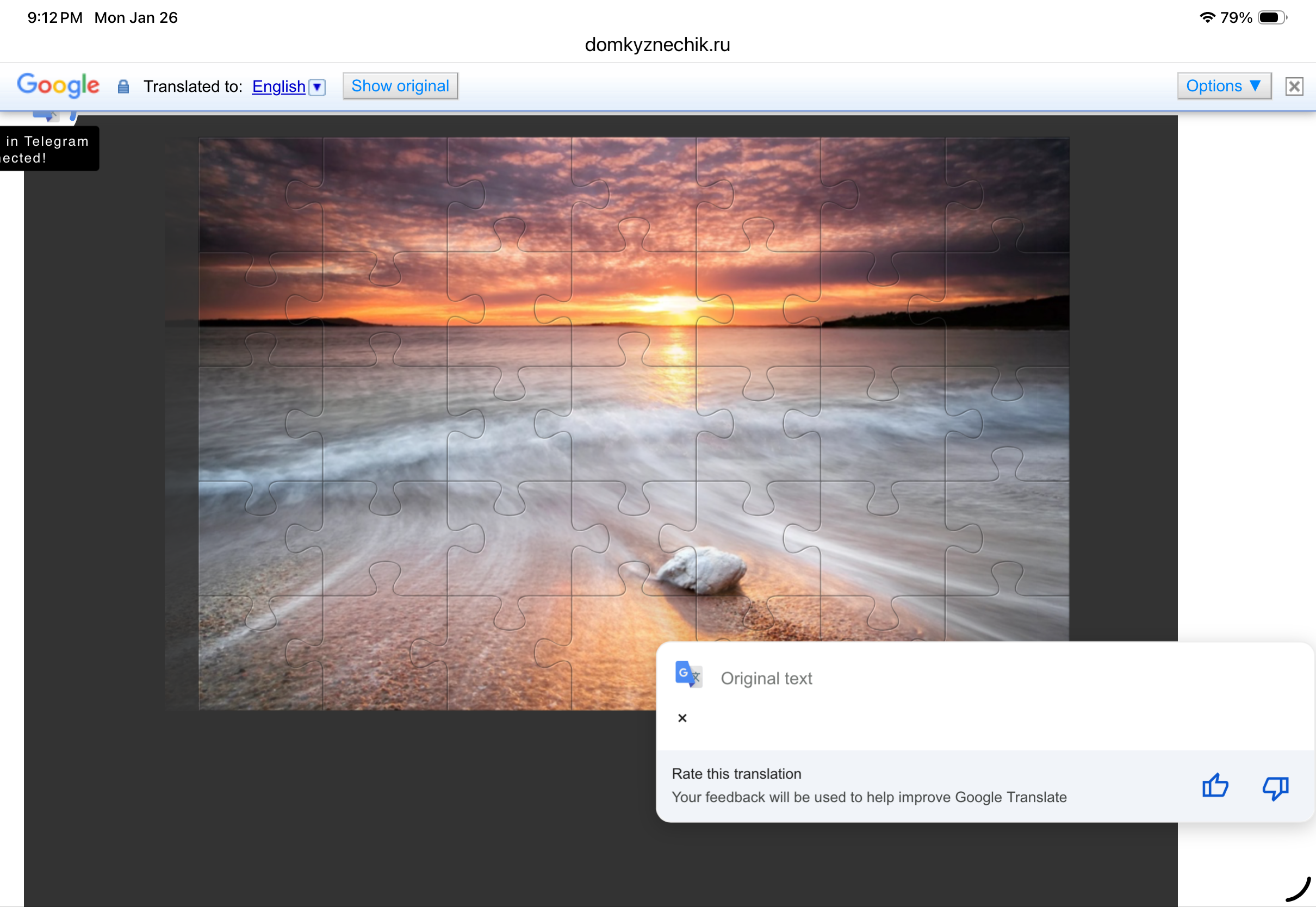
Task: Click the English language link
Action: click(278, 86)
